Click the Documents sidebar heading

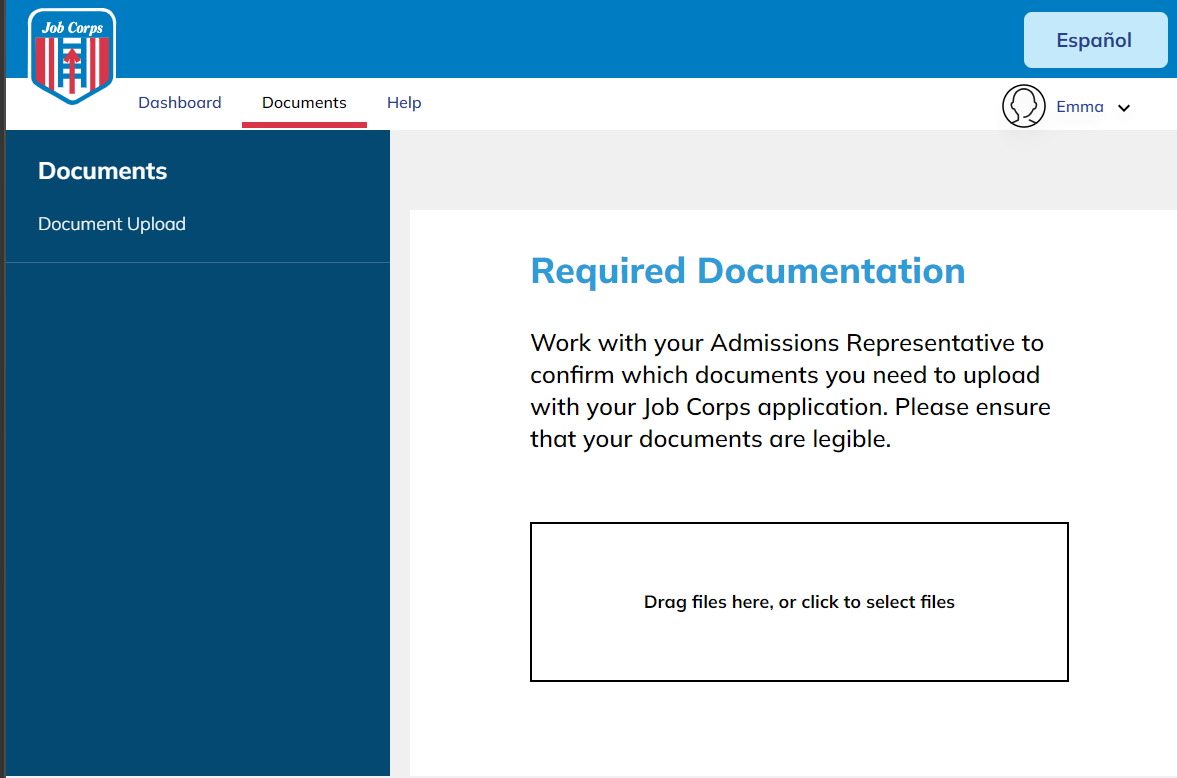[102, 171]
